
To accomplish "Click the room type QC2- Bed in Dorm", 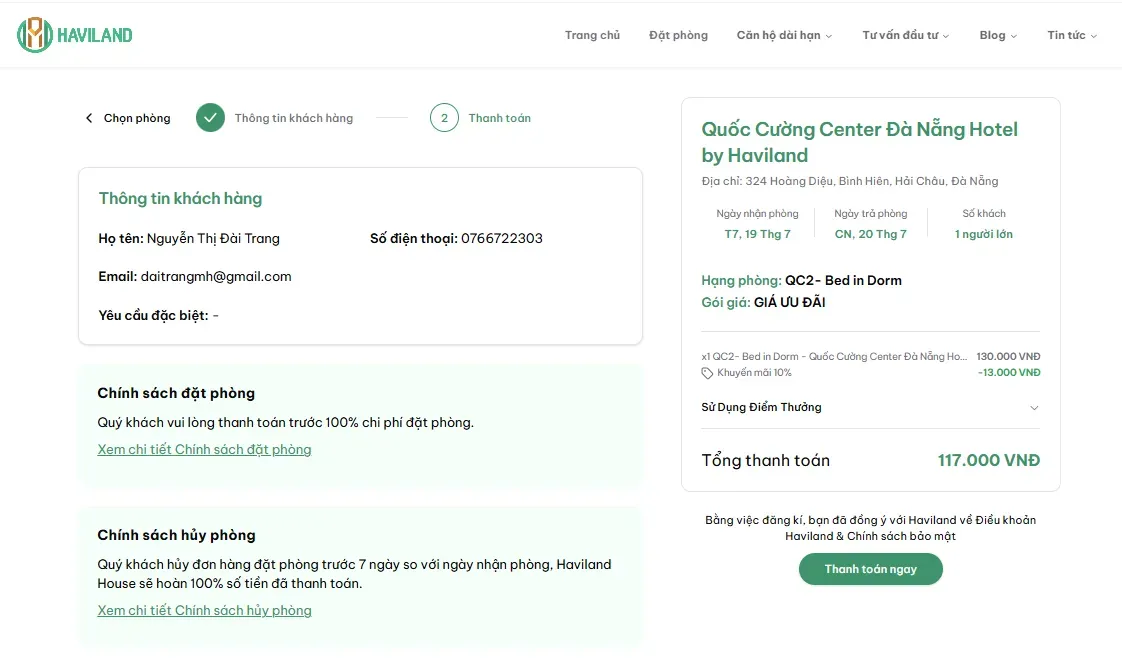I will (x=843, y=280).
